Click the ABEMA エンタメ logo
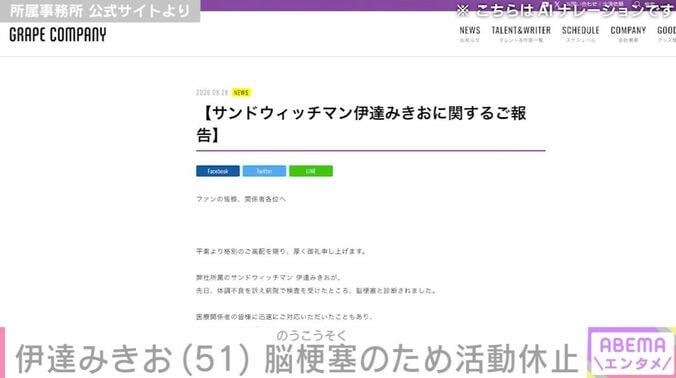 tap(632, 353)
